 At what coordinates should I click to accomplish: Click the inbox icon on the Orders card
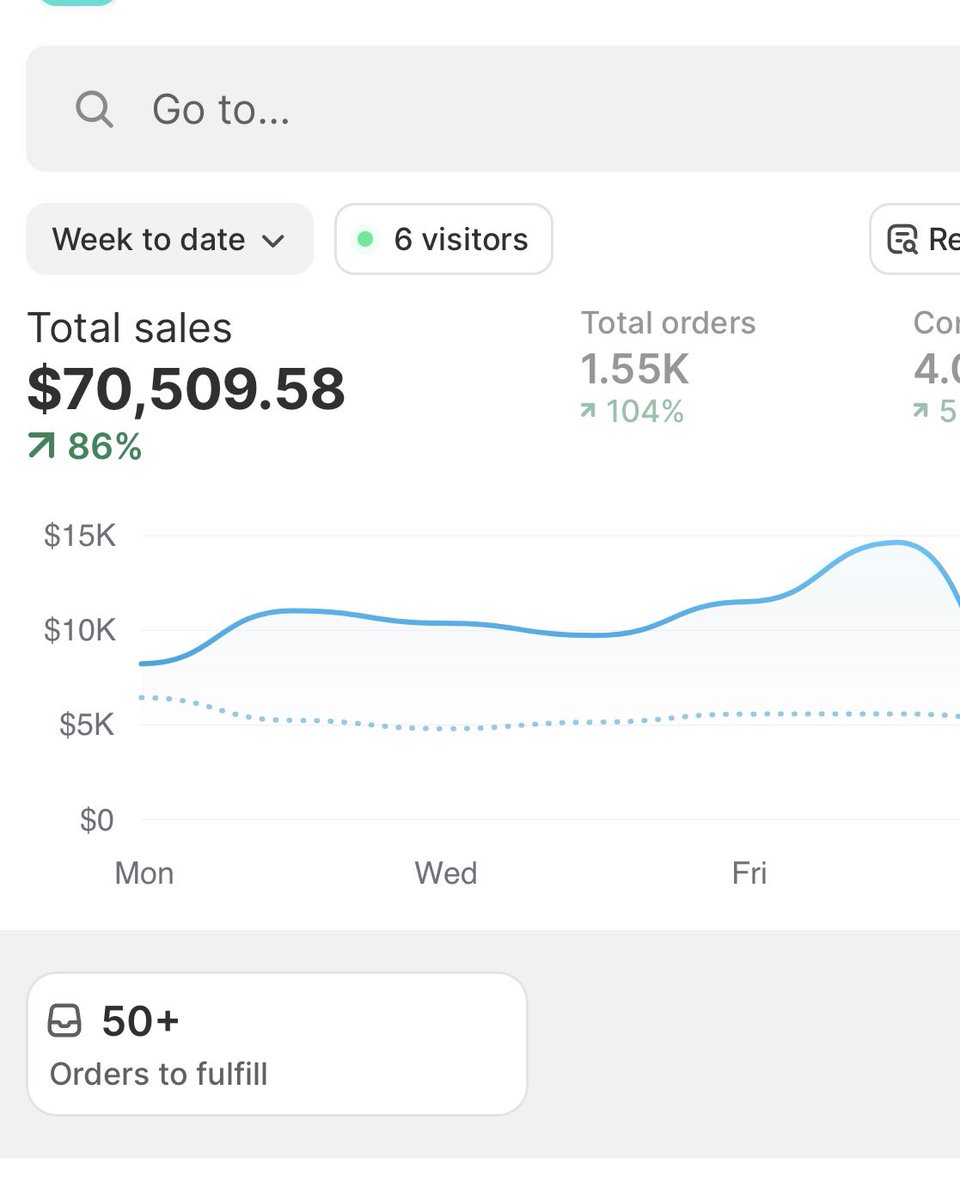click(64, 1021)
